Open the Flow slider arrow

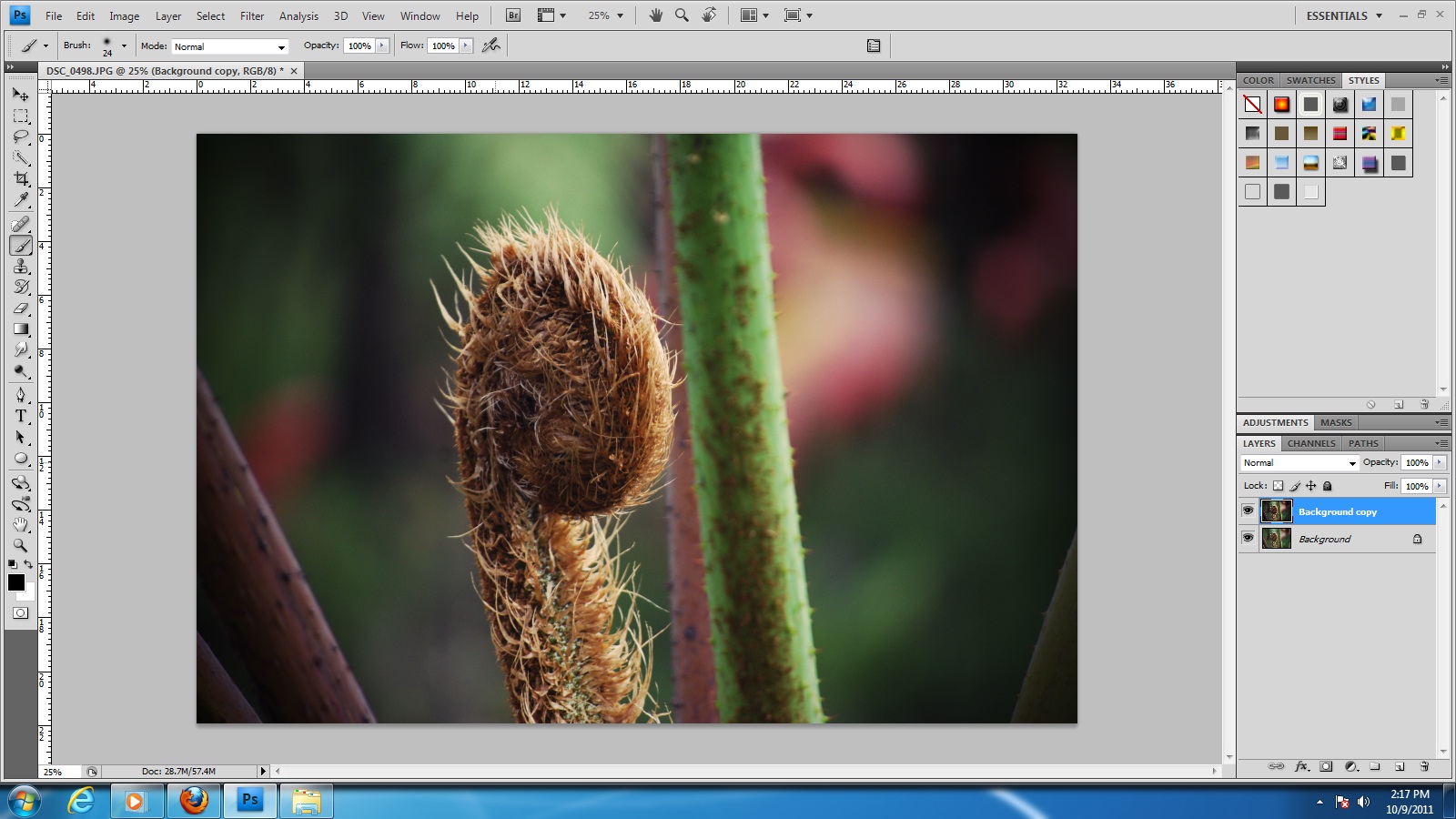(466, 45)
